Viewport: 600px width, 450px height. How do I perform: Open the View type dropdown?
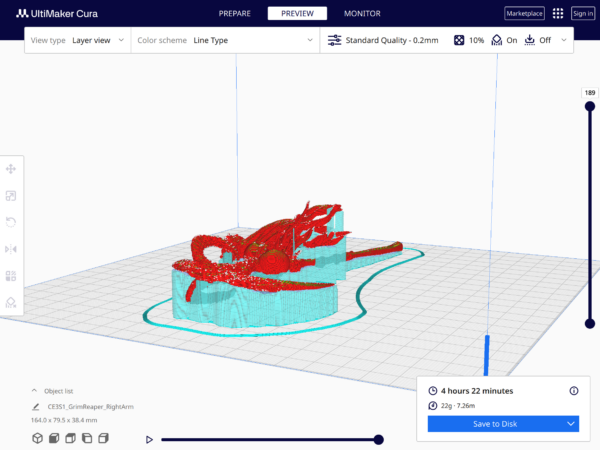pos(78,41)
